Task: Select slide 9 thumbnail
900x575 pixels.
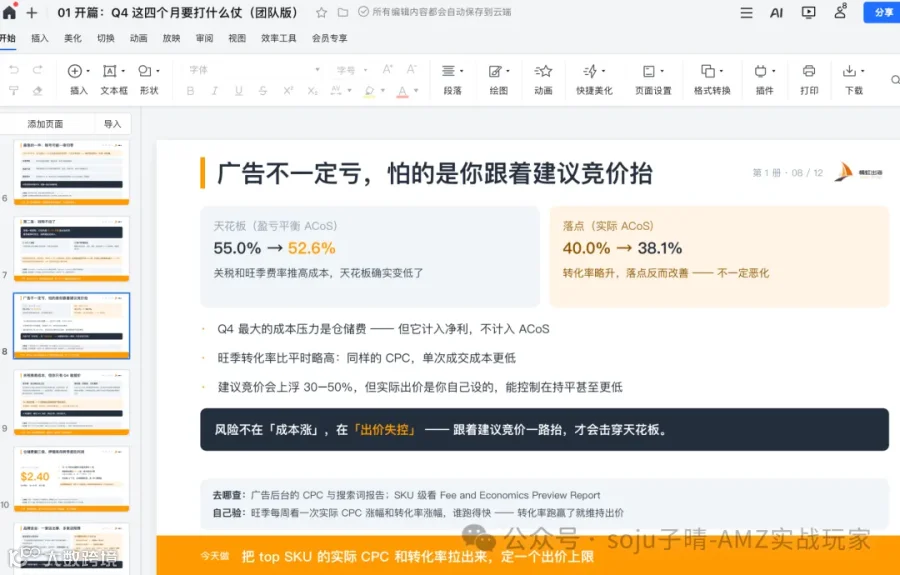Action: coord(71,402)
